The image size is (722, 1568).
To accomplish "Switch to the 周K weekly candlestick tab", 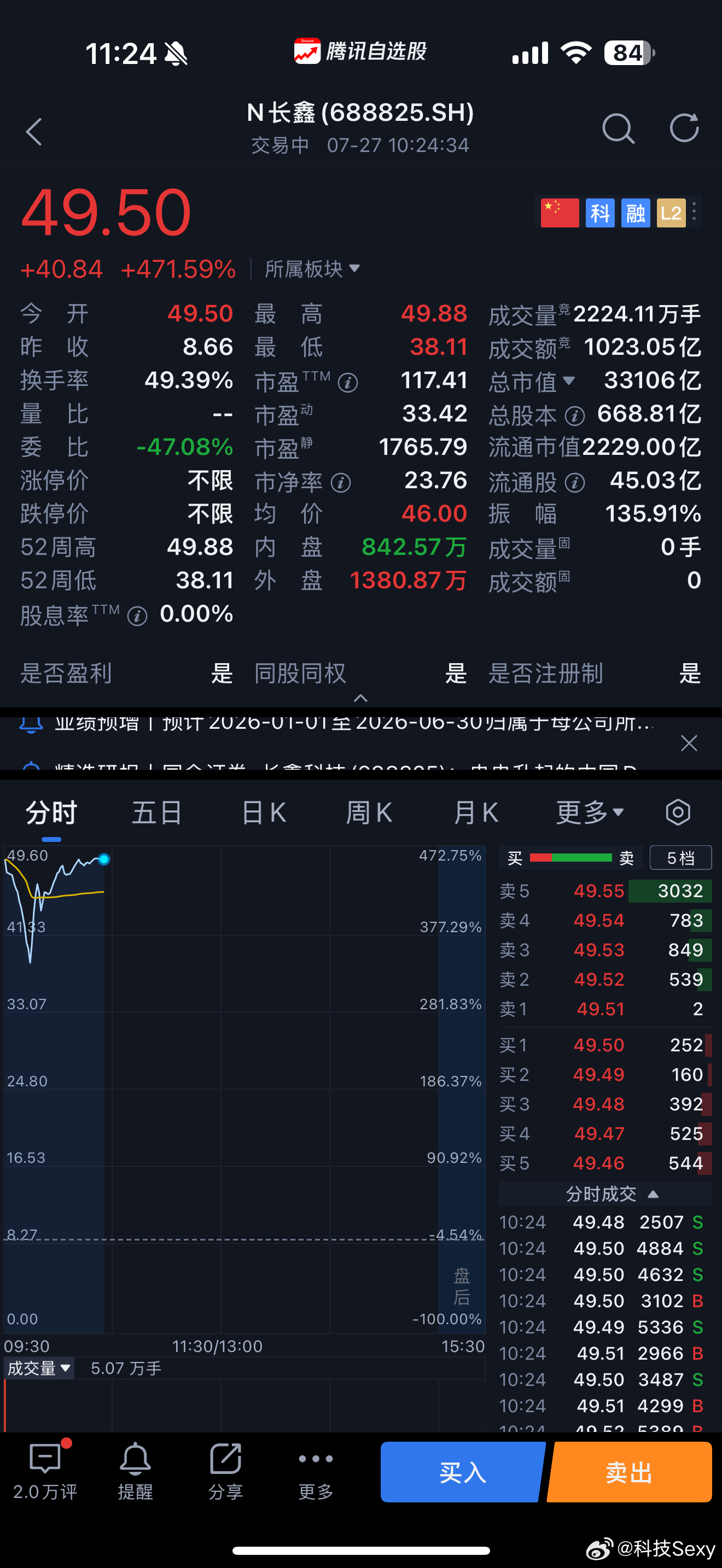I will pyautogui.click(x=369, y=812).
